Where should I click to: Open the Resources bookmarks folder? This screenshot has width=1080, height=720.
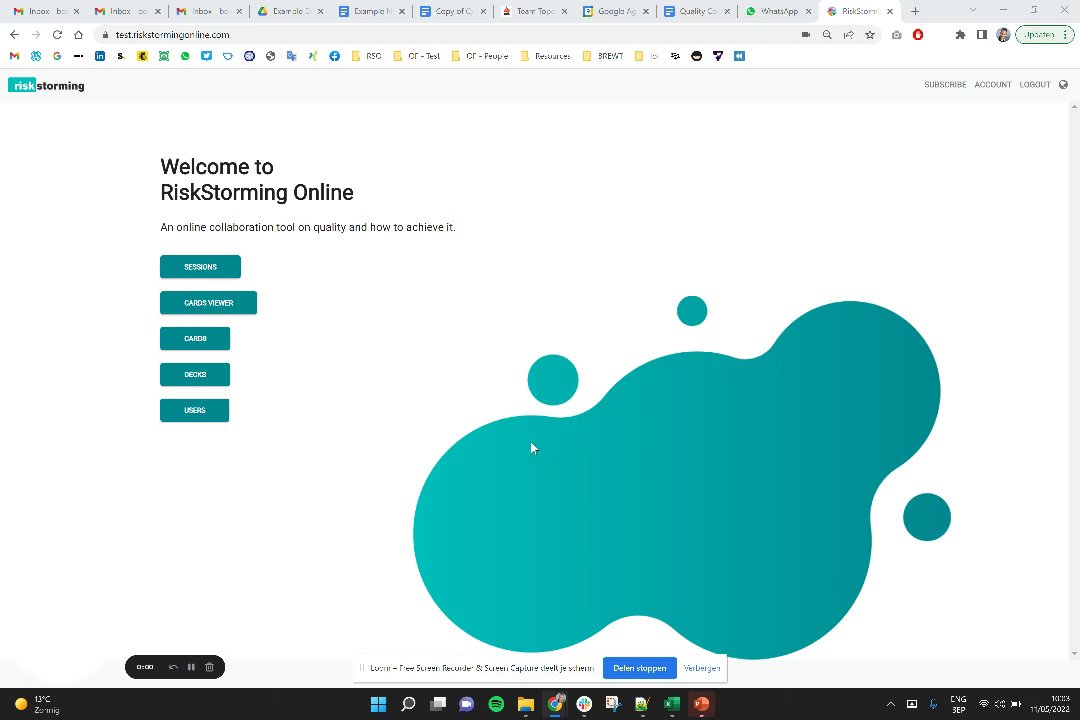[545, 56]
